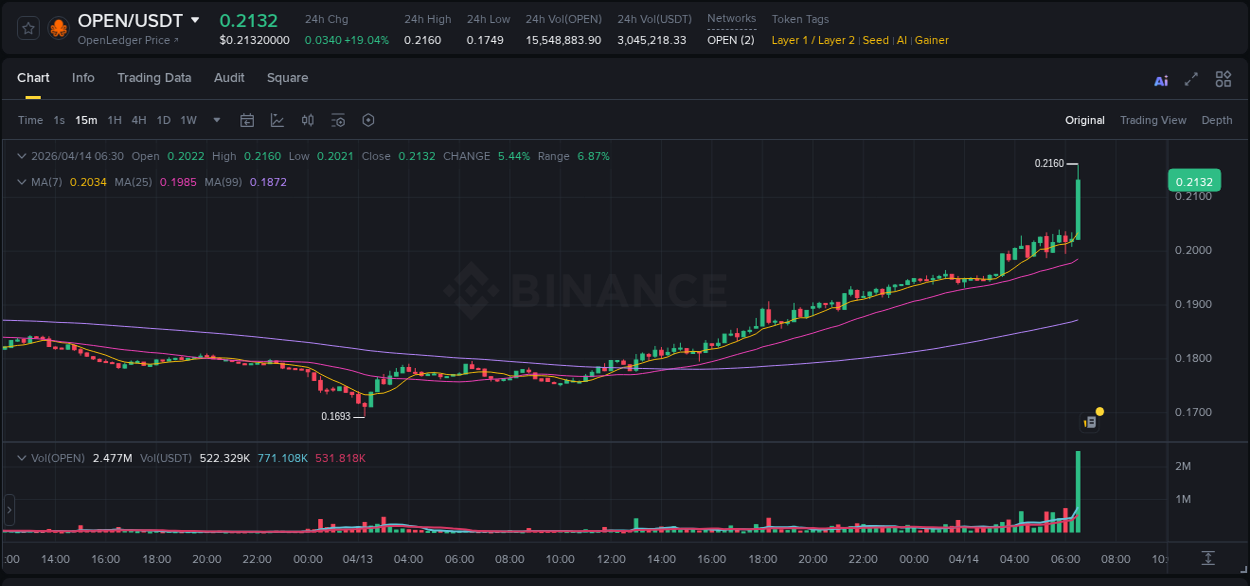
Task: Toggle the favorite star for OPEN/USDT
Action: point(27,27)
